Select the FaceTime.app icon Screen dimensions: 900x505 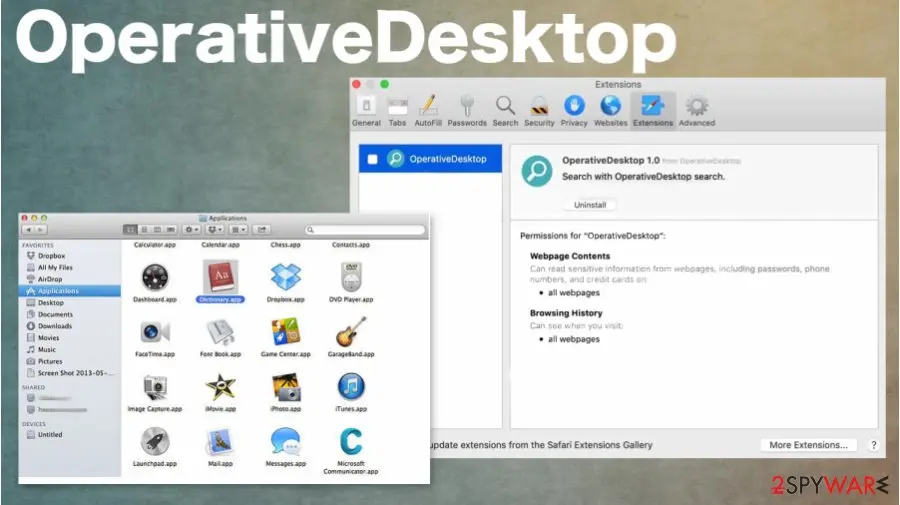pyautogui.click(x=154, y=332)
